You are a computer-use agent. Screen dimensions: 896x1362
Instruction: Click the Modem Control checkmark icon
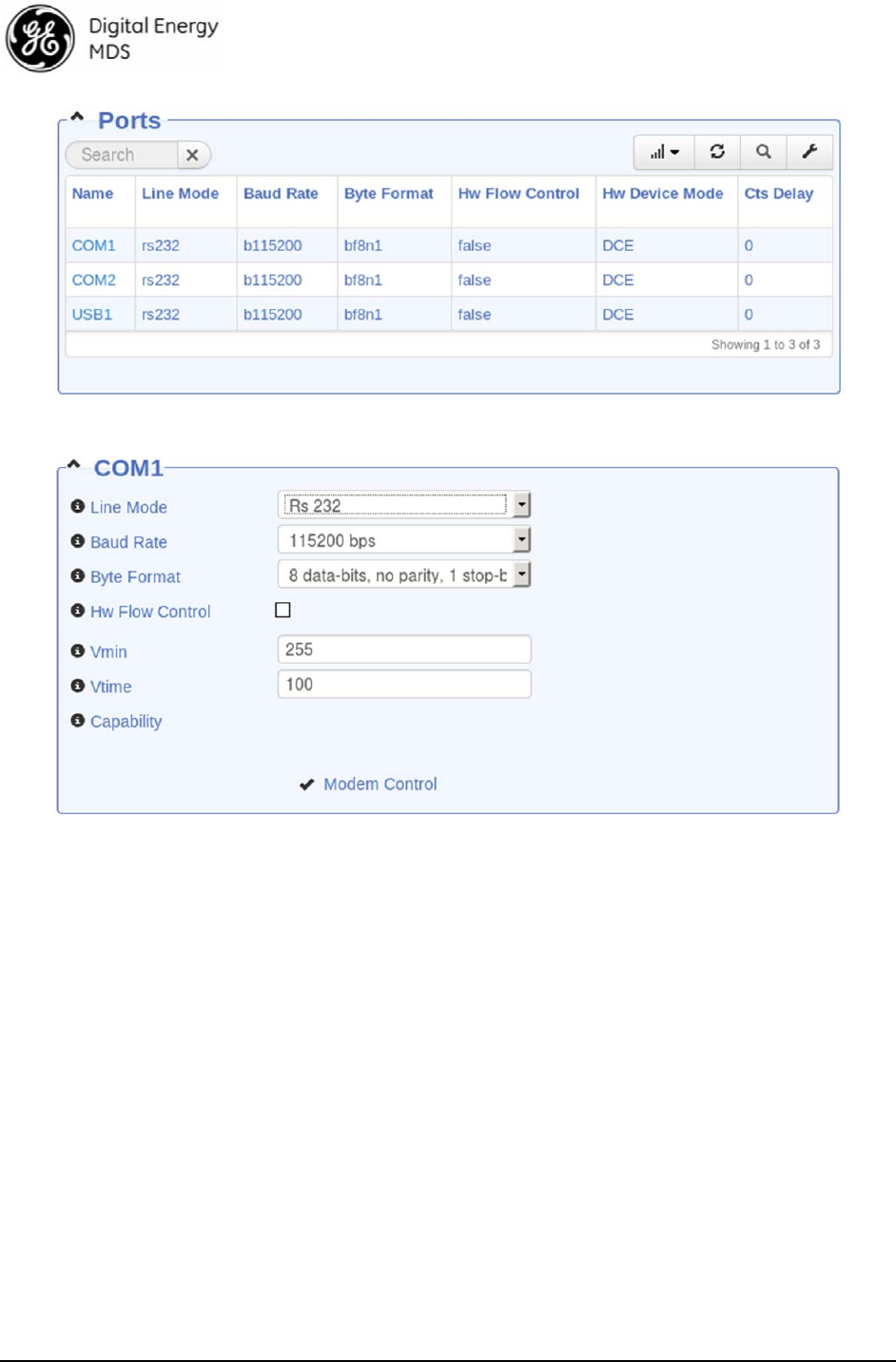click(x=306, y=785)
